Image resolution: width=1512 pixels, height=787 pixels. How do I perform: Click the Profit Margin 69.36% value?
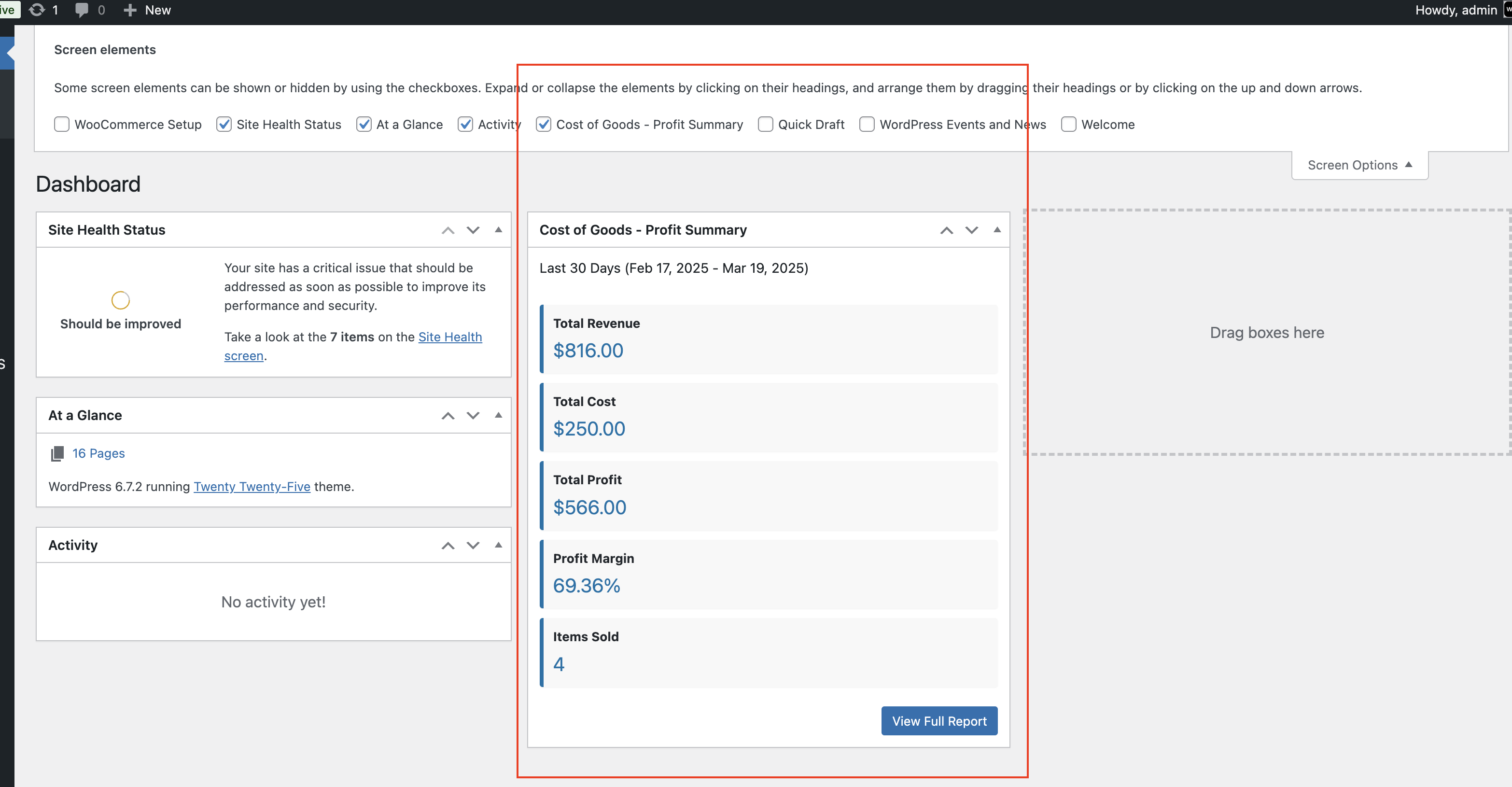[587, 586]
